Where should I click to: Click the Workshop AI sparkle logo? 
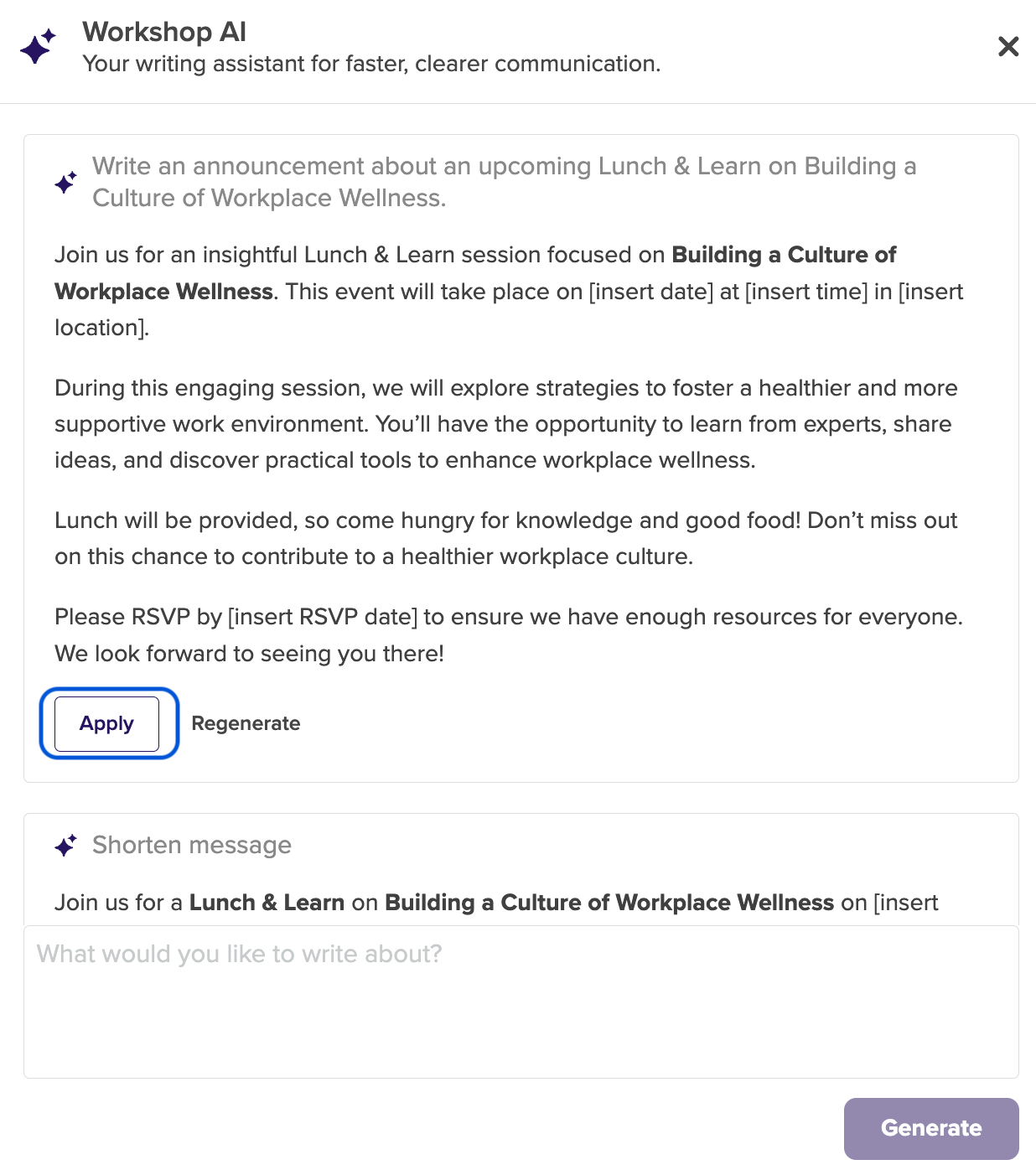point(38,46)
